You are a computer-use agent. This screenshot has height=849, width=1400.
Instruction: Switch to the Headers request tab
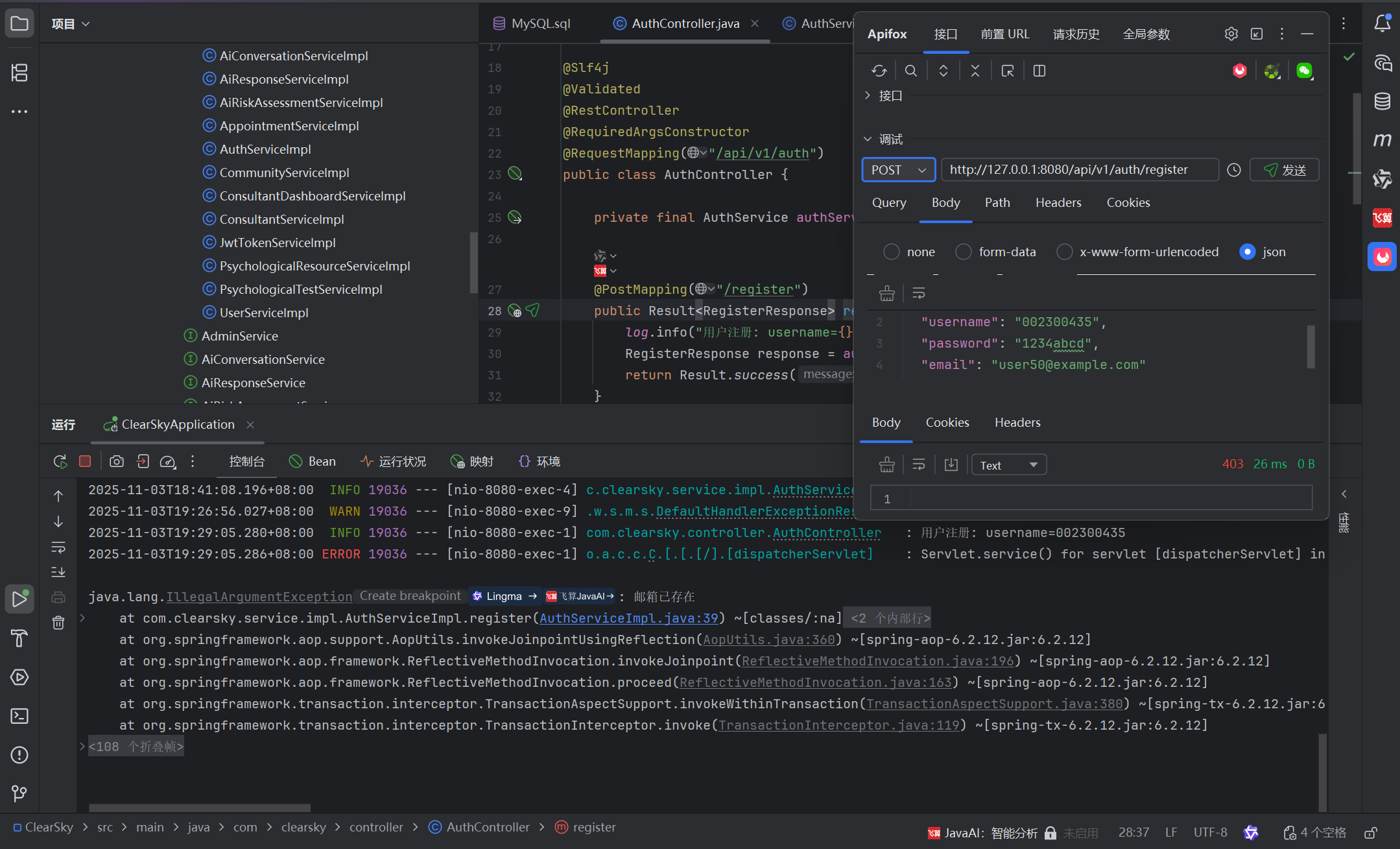point(1058,203)
